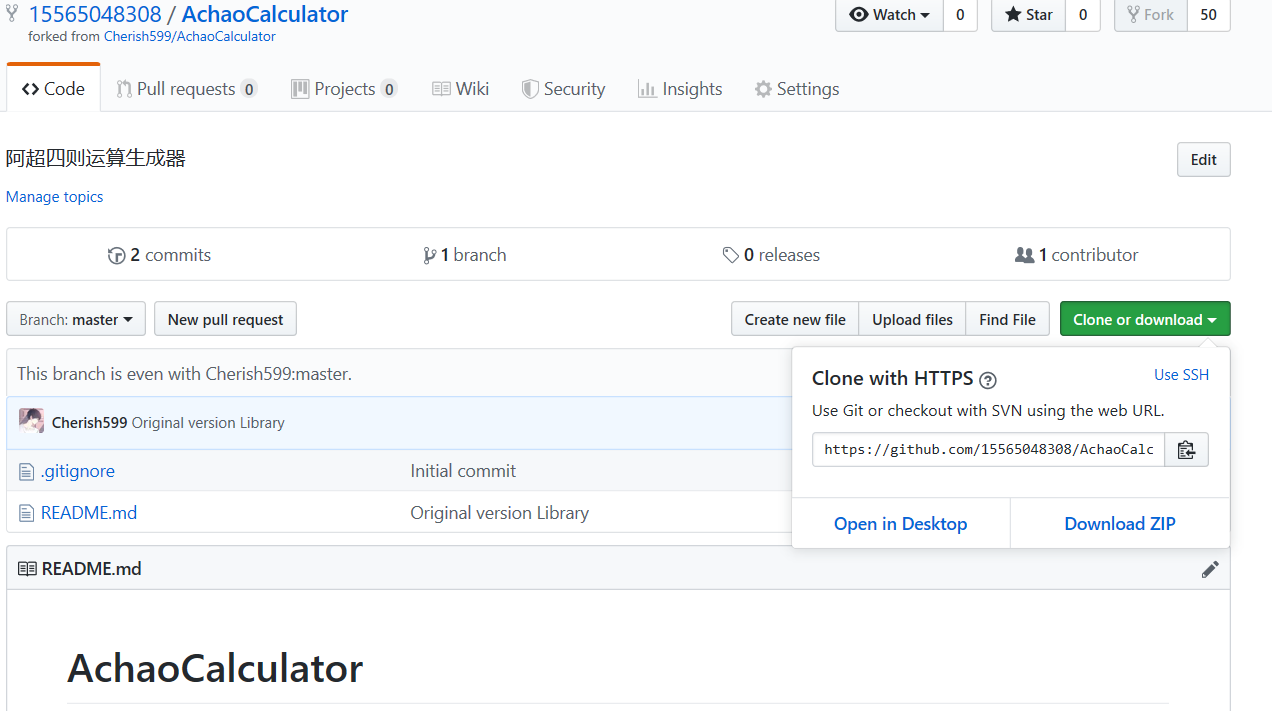Edit README with the pencil icon
This screenshot has width=1272, height=711.
pos(1210,569)
